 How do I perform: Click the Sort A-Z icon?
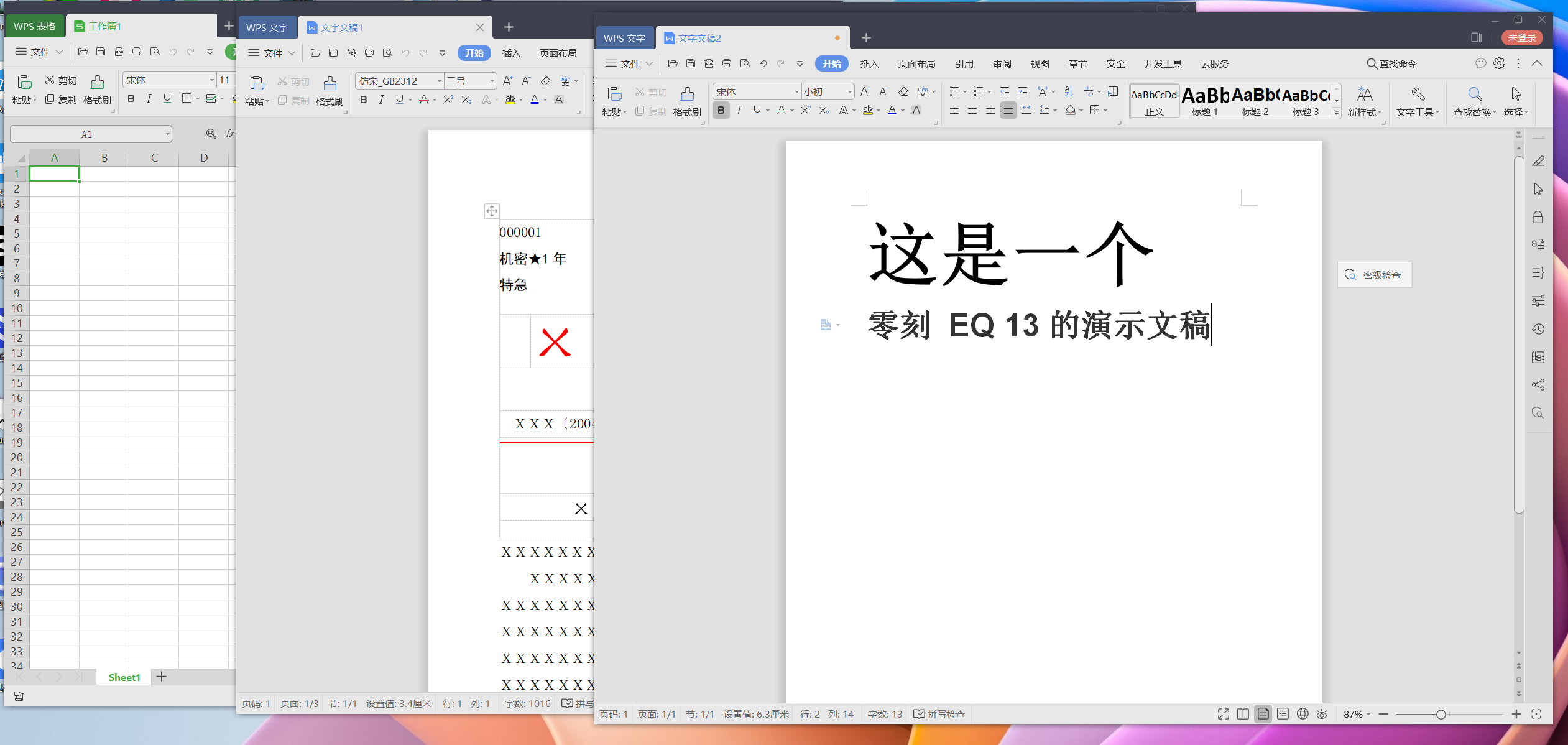1069,91
